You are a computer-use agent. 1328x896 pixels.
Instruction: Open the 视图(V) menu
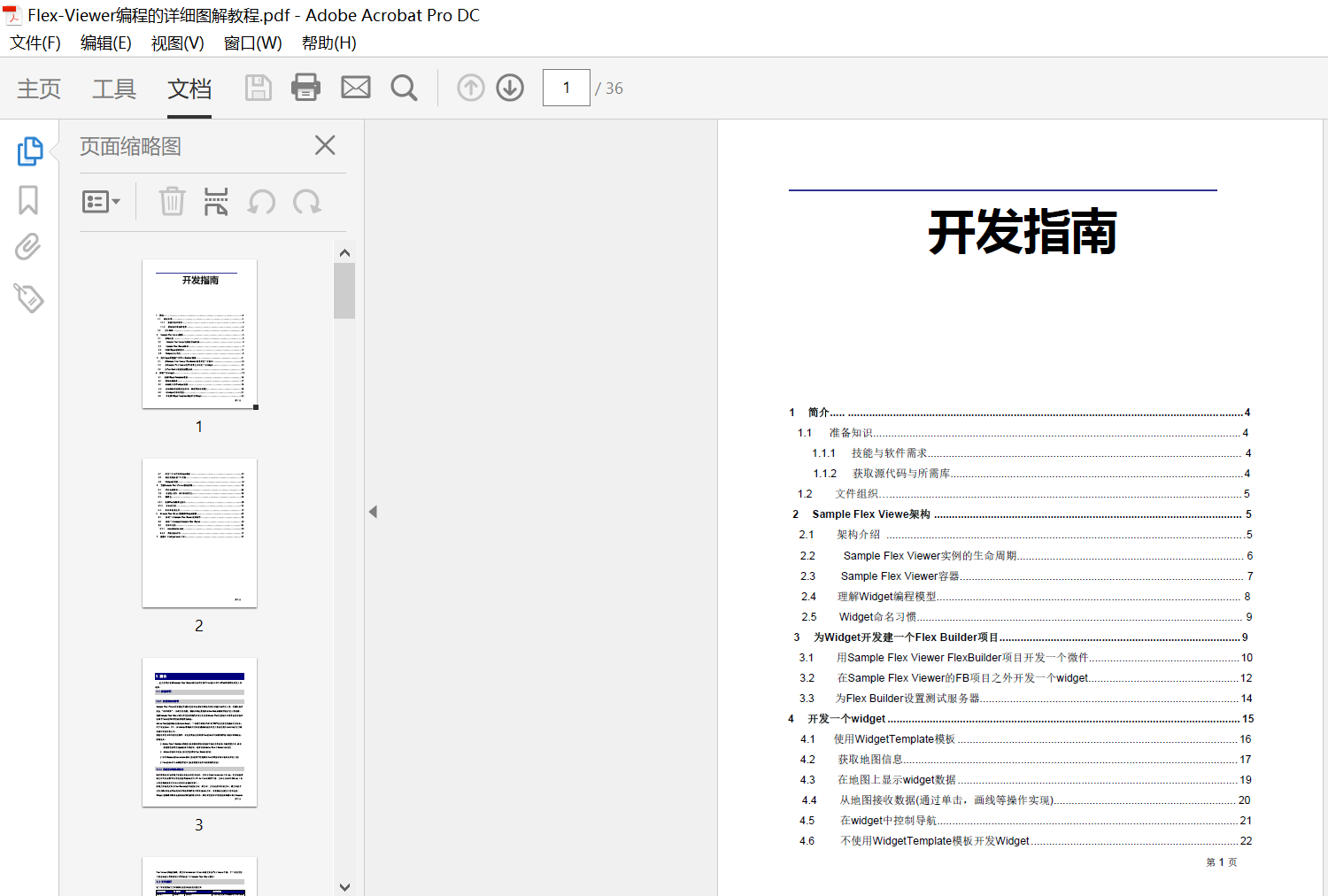(177, 43)
